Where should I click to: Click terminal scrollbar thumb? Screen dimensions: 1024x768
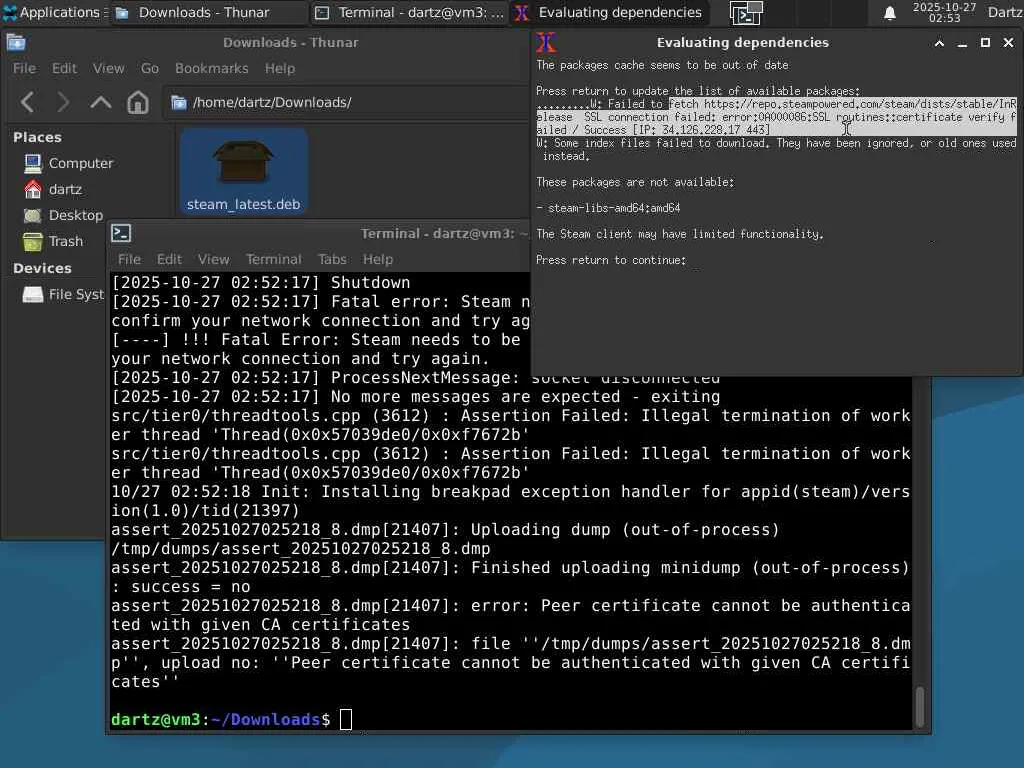pyautogui.click(x=920, y=707)
